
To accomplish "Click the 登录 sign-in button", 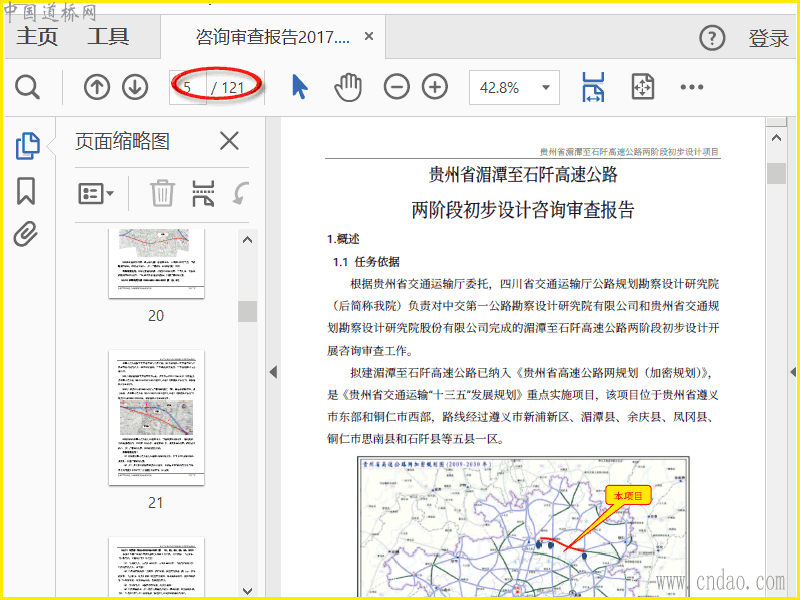I will [768, 39].
